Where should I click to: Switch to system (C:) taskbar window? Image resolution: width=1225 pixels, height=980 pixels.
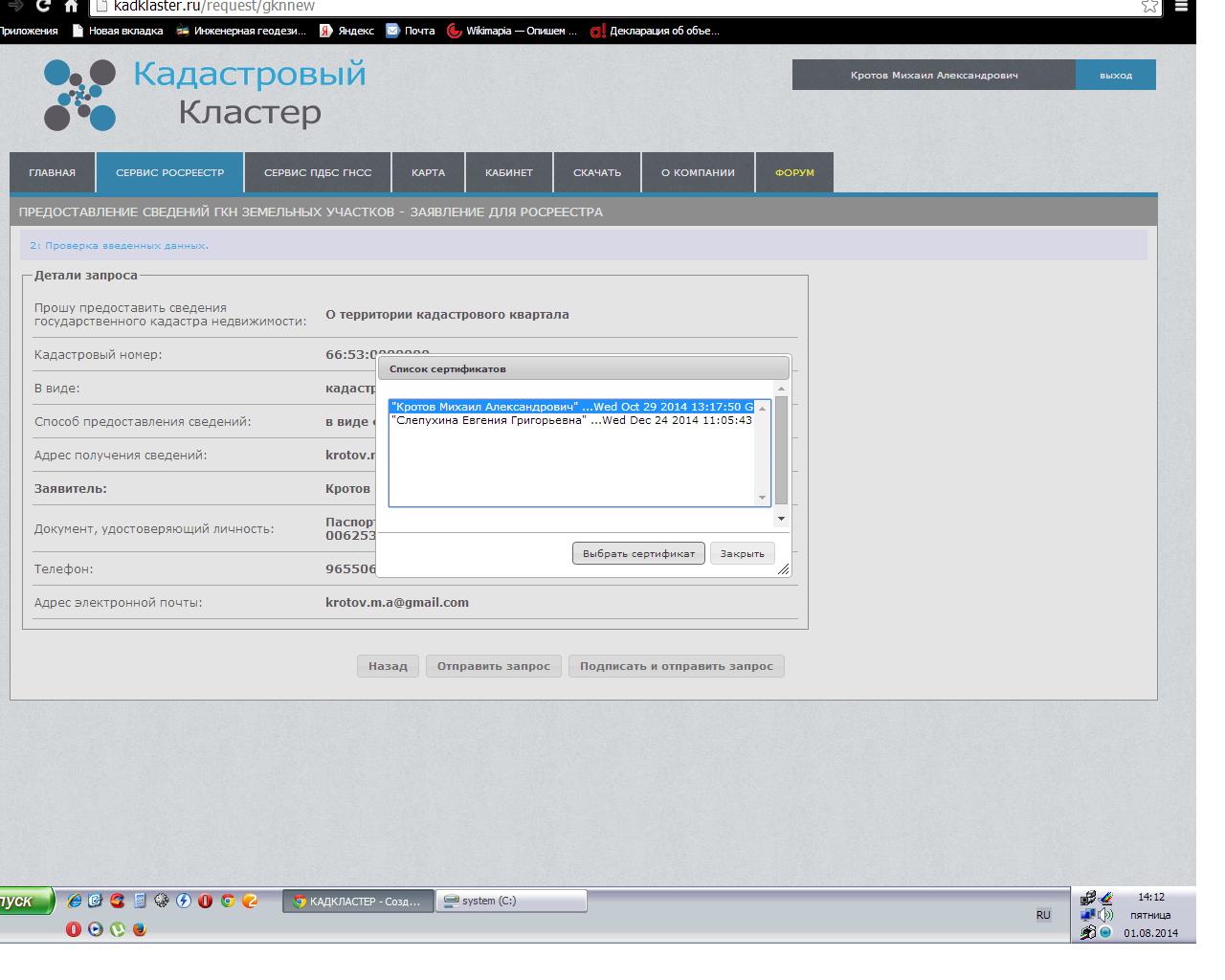(511, 901)
